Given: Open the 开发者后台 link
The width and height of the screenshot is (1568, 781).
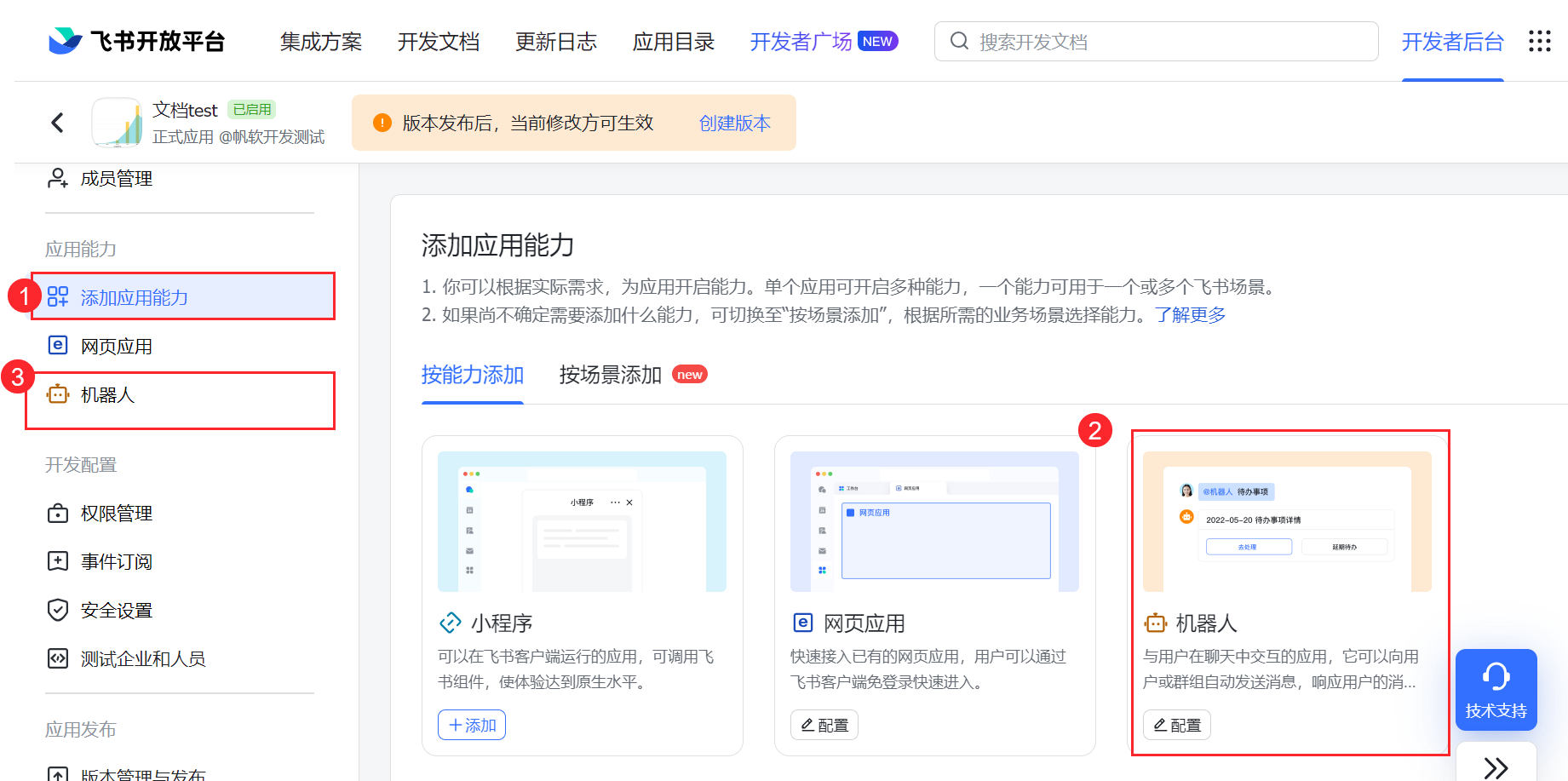Looking at the screenshot, I should [x=1453, y=42].
